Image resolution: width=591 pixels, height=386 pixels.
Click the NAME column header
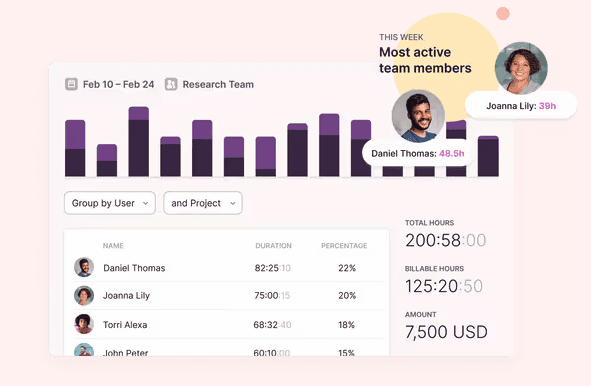113,246
